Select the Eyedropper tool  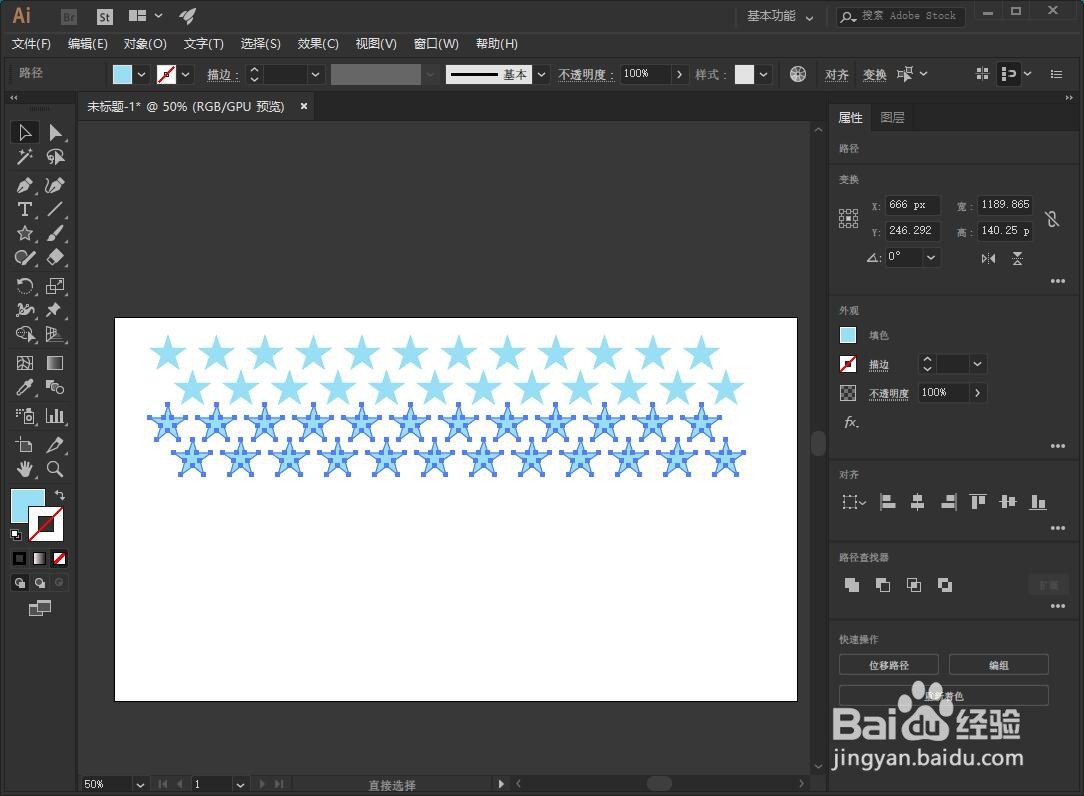click(x=25, y=387)
